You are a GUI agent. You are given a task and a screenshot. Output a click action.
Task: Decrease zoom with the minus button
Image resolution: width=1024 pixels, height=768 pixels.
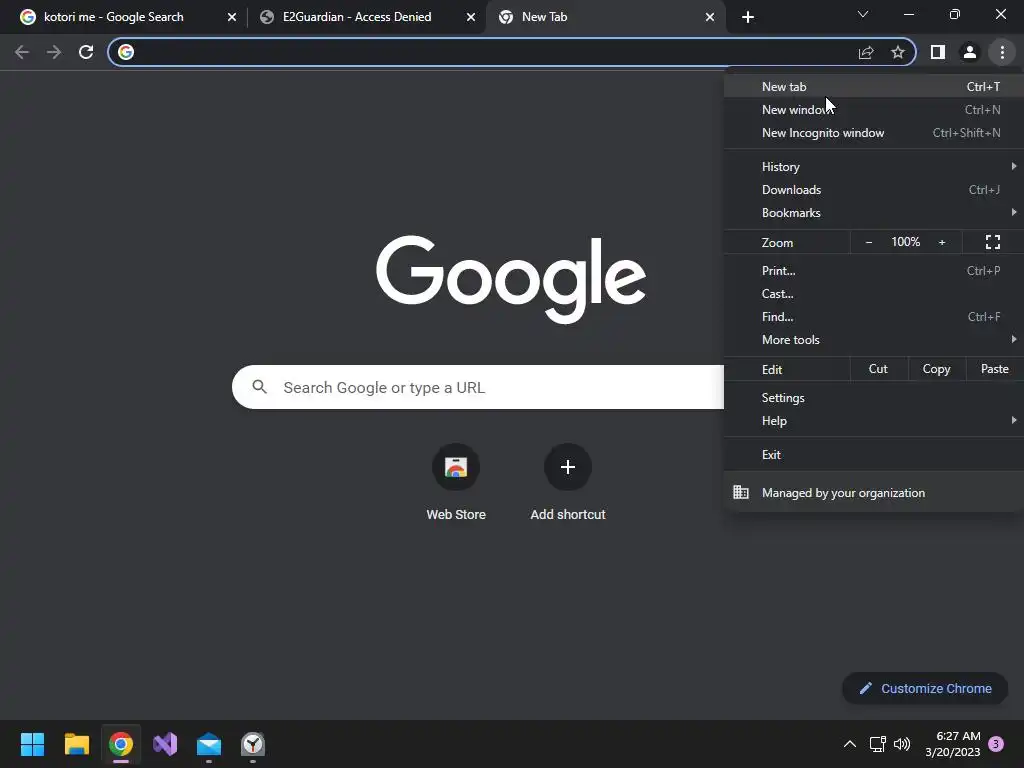pos(869,242)
